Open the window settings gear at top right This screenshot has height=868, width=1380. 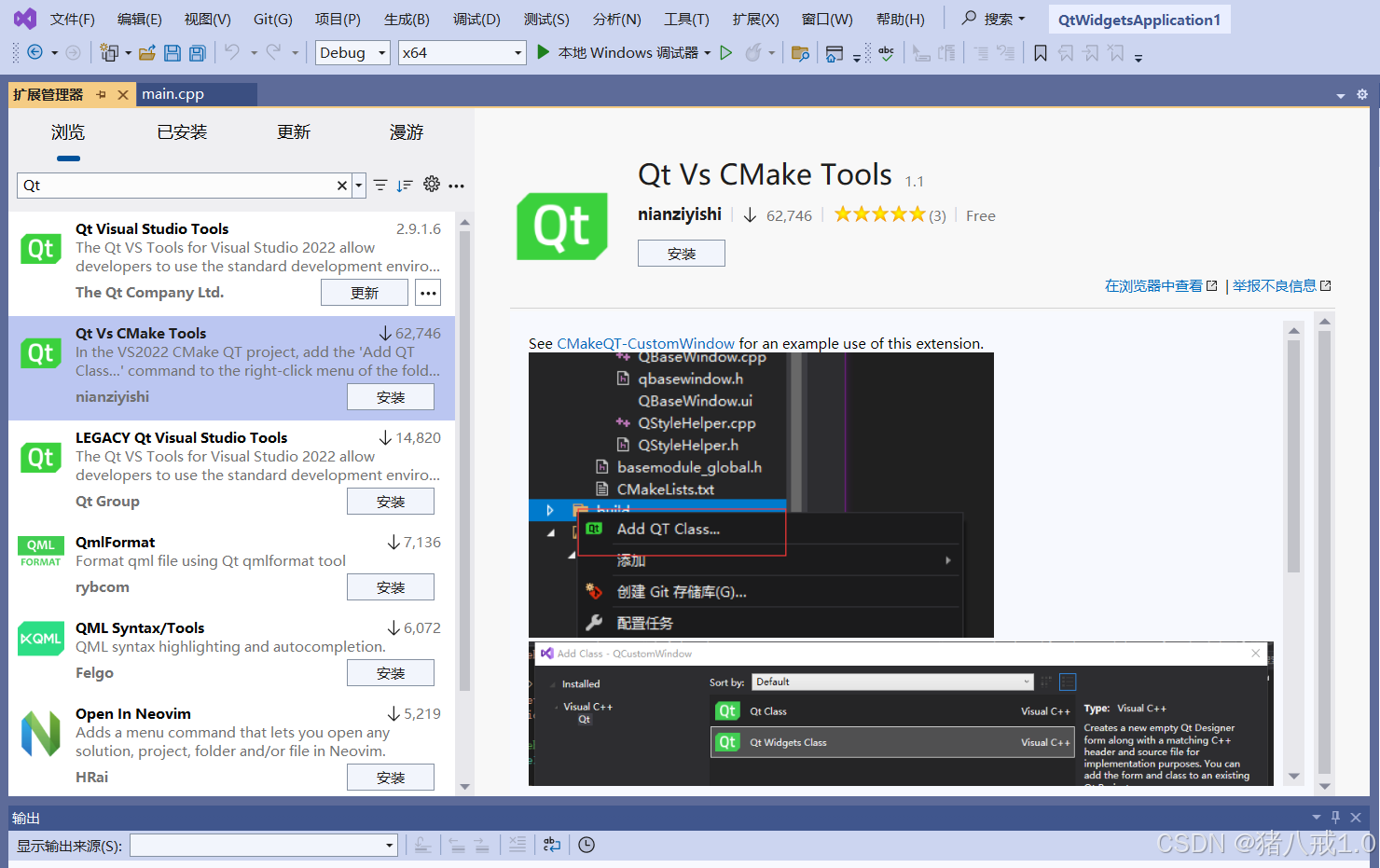pyautogui.click(x=1362, y=94)
